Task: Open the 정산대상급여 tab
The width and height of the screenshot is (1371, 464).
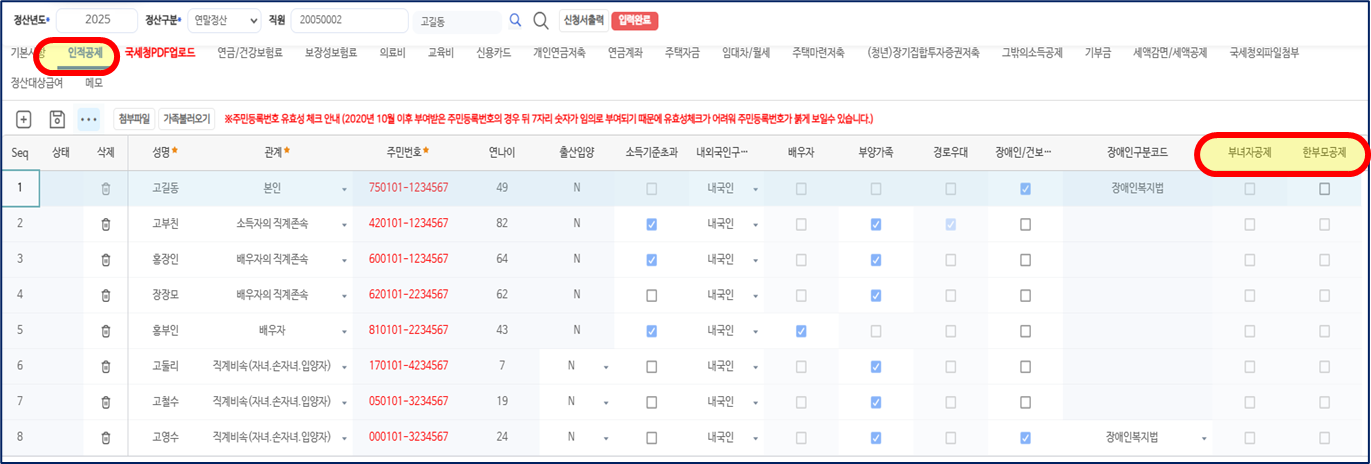Action: coord(35,83)
